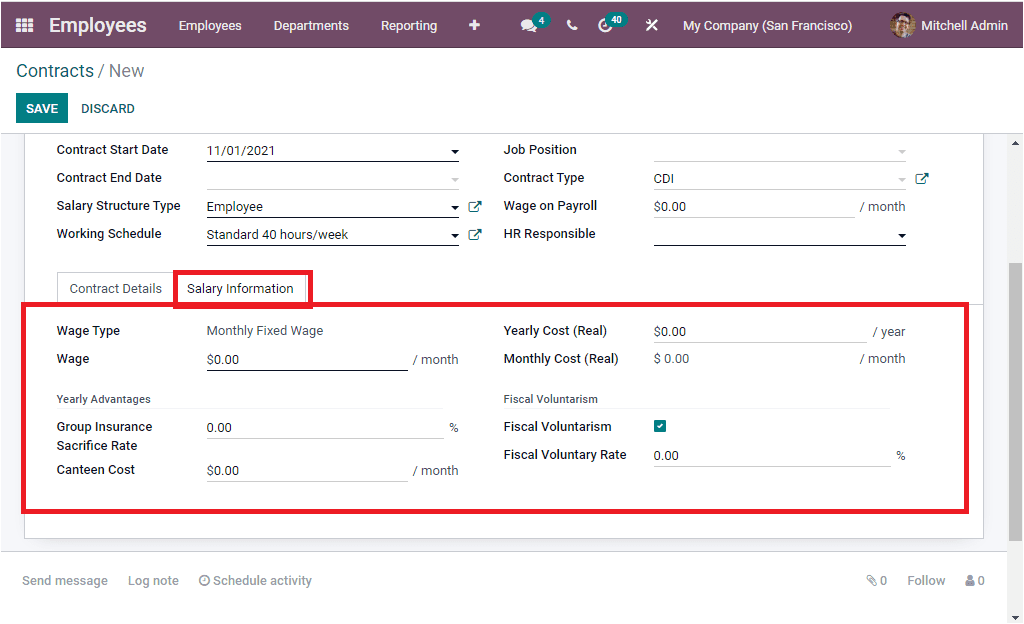Screen dimensions: 1024x624
Task: Click inside the Wage input field
Action: point(300,358)
